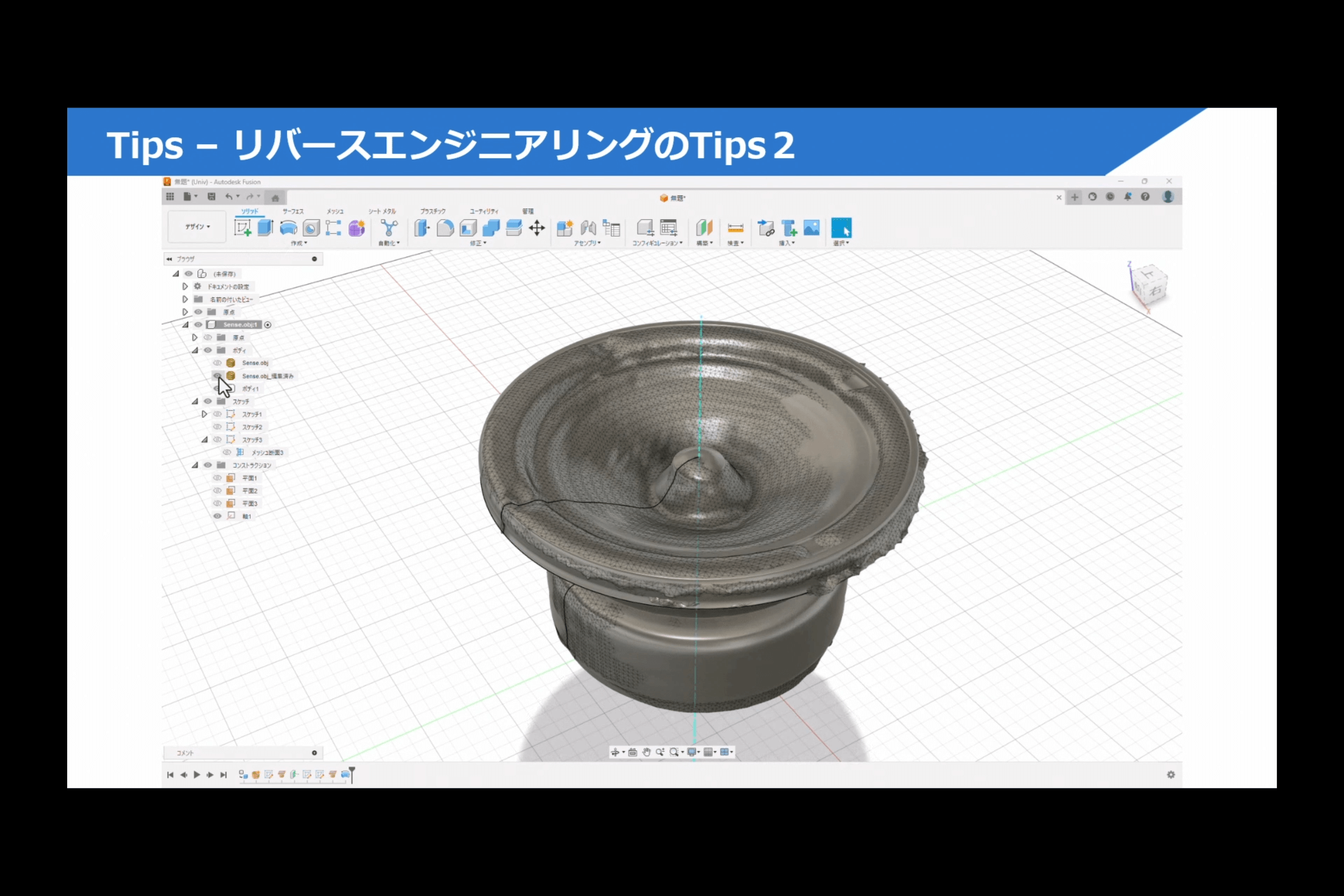This screenshot has width=1344, height=896.
Task: Toggle visibility of メッシュ断面3
Action: (227, 452)
